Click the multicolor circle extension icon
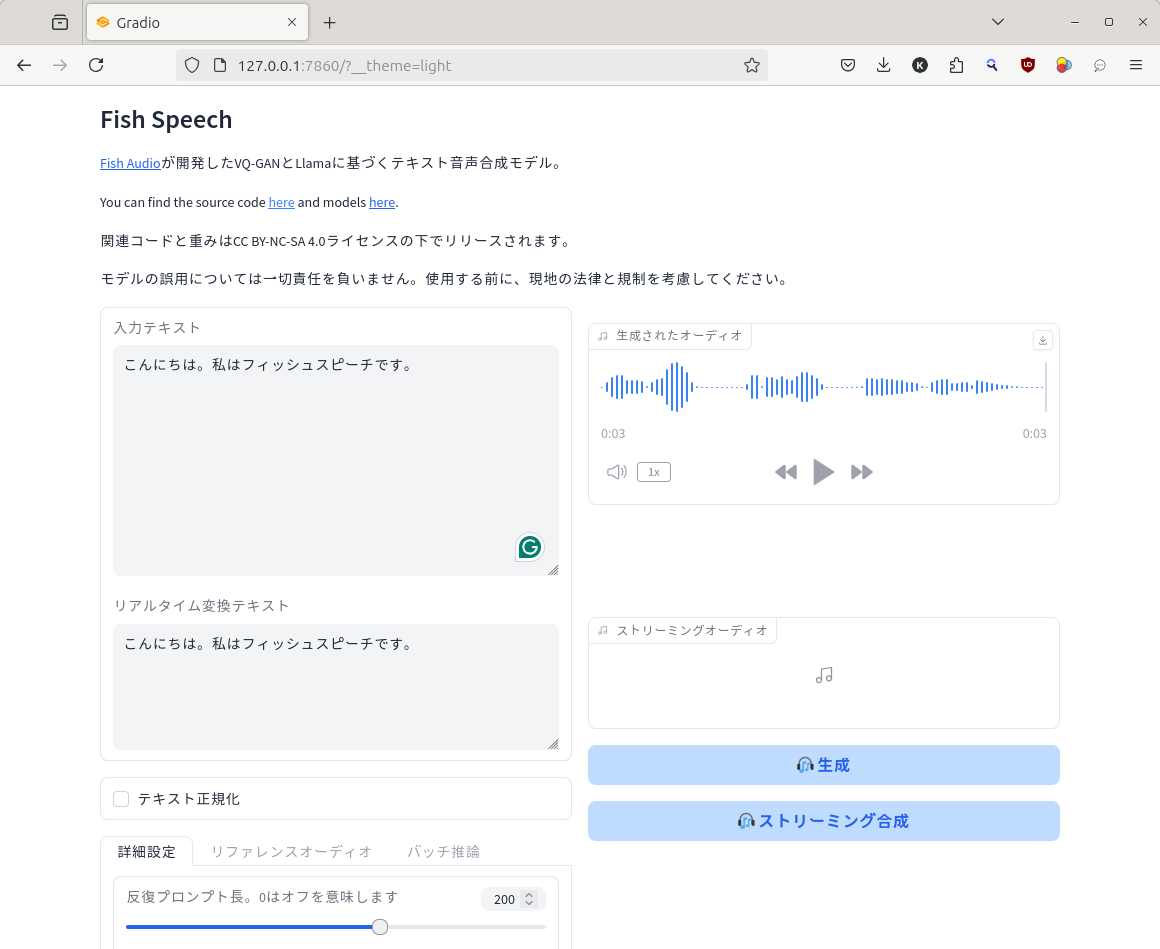This screenshot has width=1160, height=949. [1064, 65]
